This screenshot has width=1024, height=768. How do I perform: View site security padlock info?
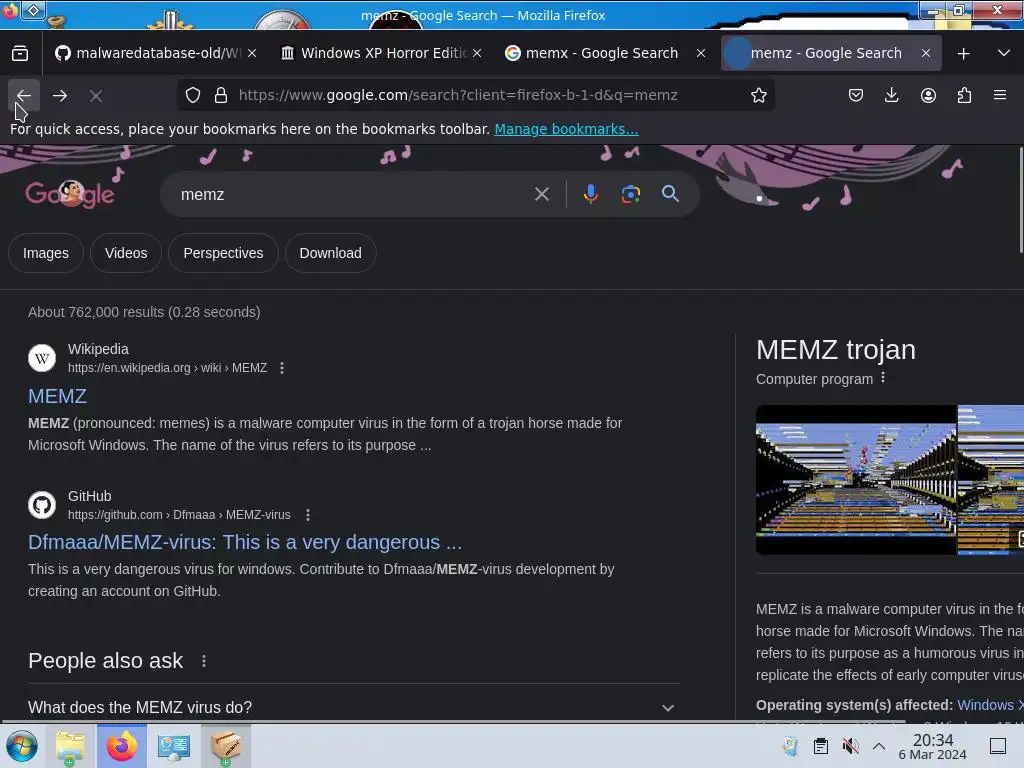pyautogui.click(x=221, y=95)
